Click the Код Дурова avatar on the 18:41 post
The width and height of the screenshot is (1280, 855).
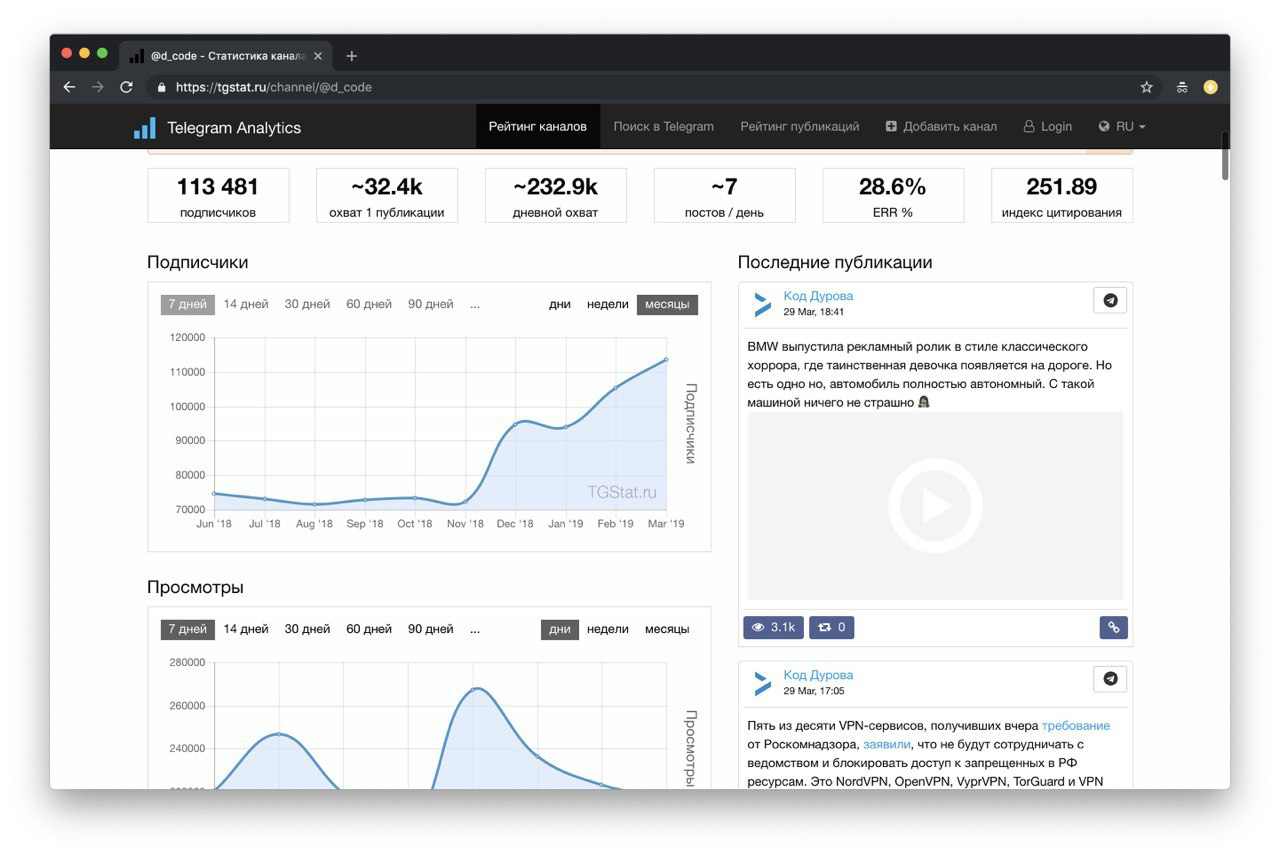762,304
